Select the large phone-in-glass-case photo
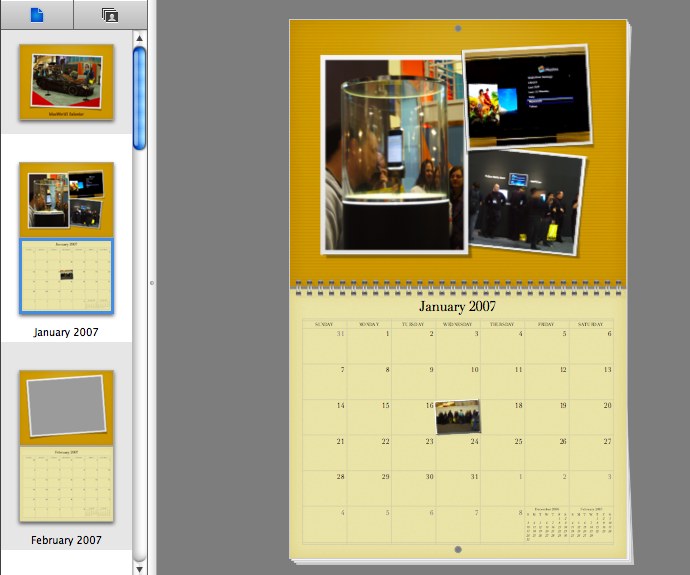The image size is (690, 575). (x=394, y=155)
